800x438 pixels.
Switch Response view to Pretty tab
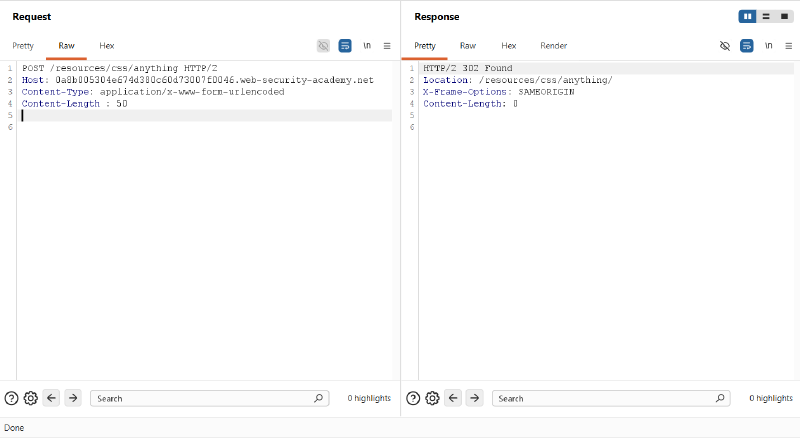tap(425, 46)
